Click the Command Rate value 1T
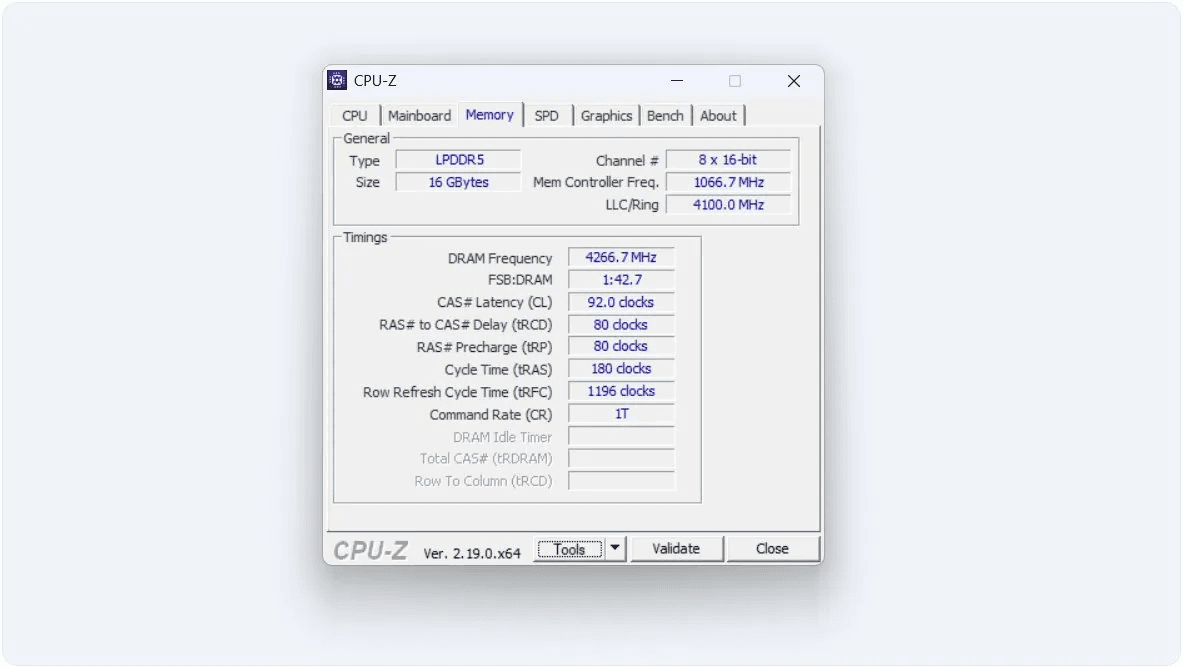This screenshot has height=667, width=1183. (621, 414)
